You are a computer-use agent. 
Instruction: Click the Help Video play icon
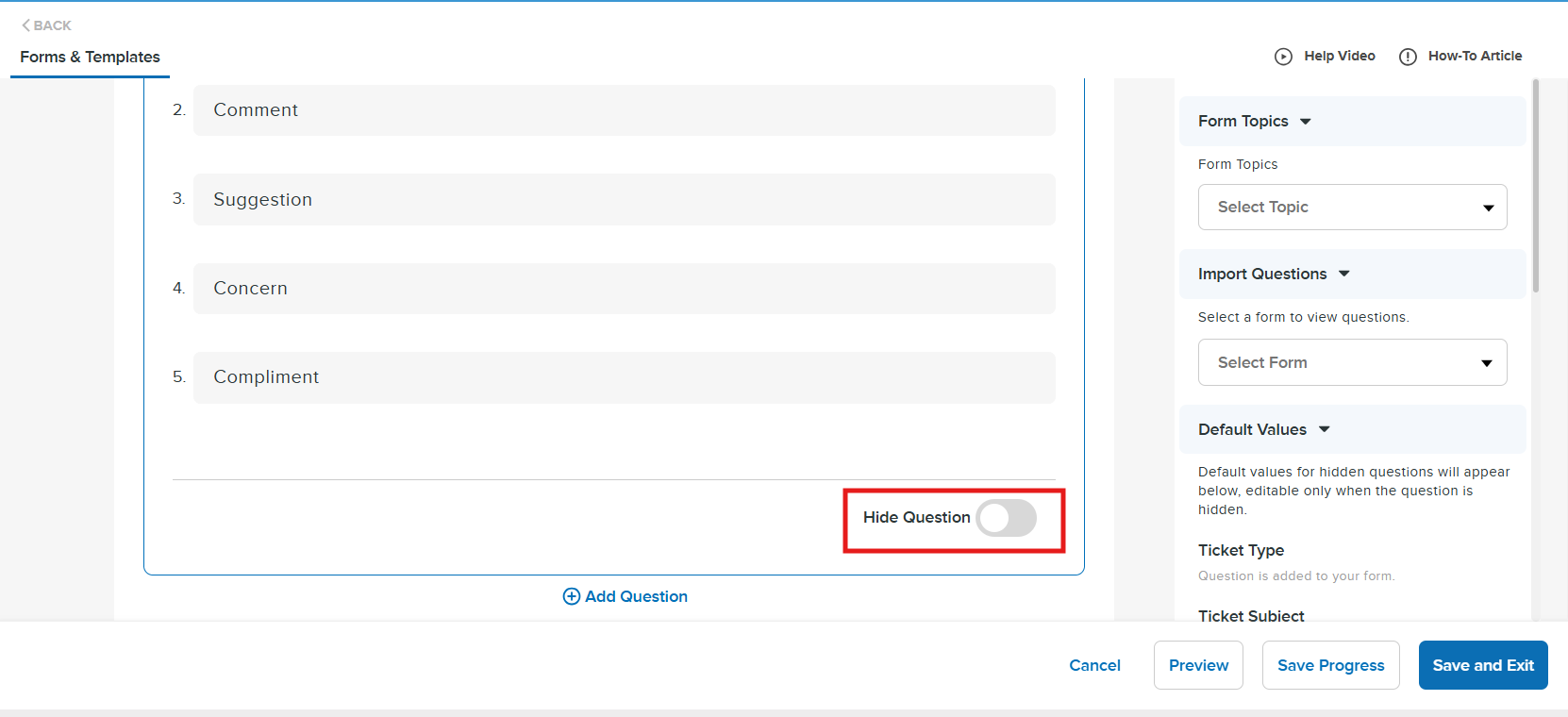tap(1283, 57)
